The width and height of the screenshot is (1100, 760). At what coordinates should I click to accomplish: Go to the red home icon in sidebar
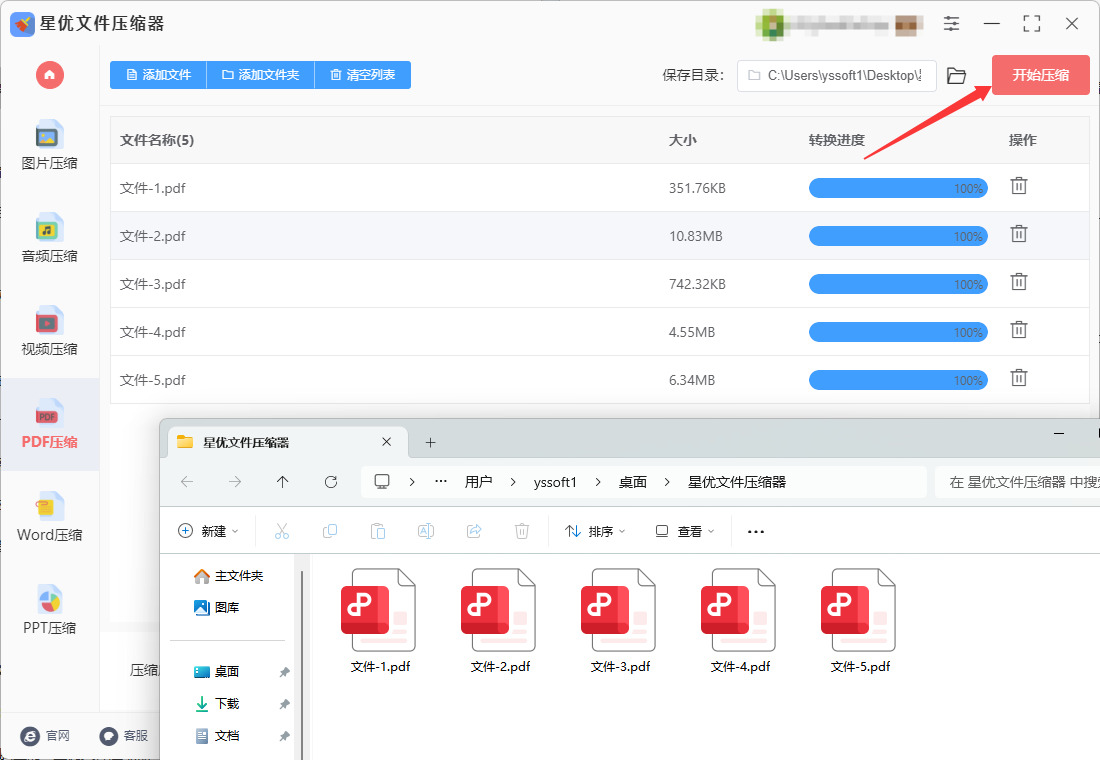[x=50, y=74]
